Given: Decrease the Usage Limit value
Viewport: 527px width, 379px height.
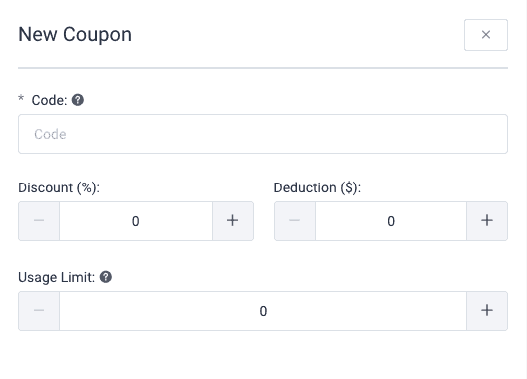Looking at the screenshot, I should [39, 311].
